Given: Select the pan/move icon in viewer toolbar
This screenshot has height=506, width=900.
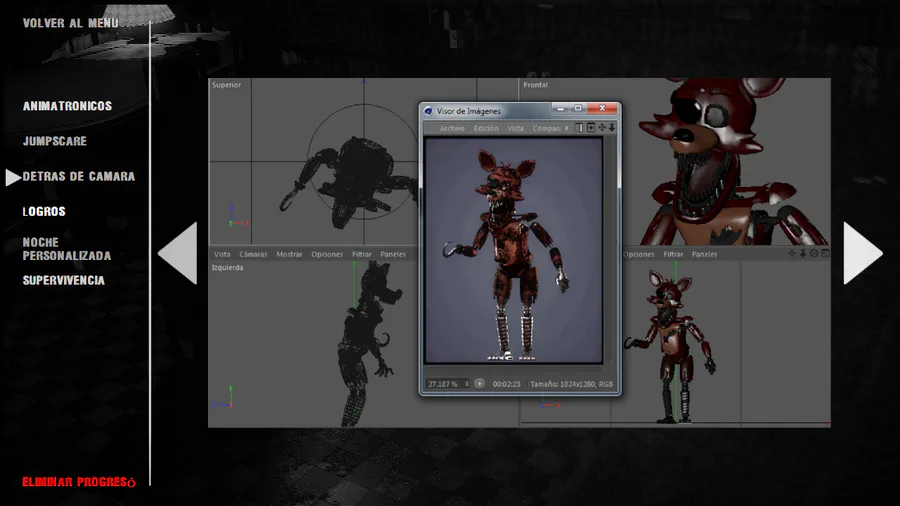Looking at the screenshot, I should [x=602, y=127].
